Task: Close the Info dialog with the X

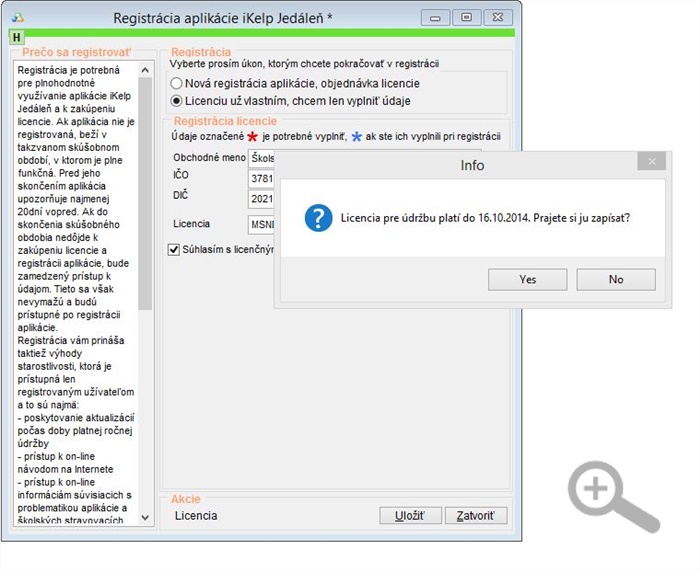Action: click(652, 161)
